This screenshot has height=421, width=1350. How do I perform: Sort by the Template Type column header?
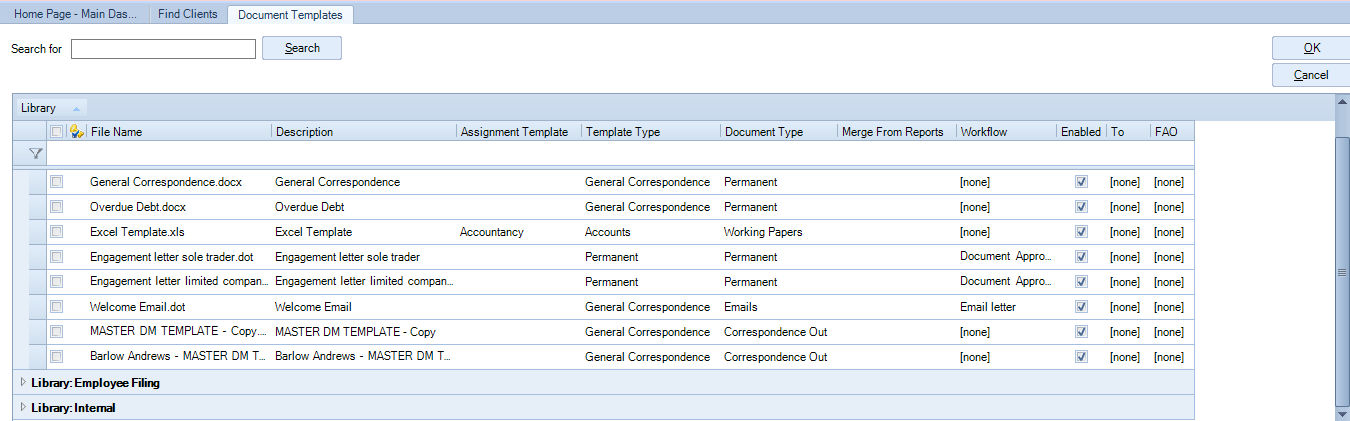651,131
